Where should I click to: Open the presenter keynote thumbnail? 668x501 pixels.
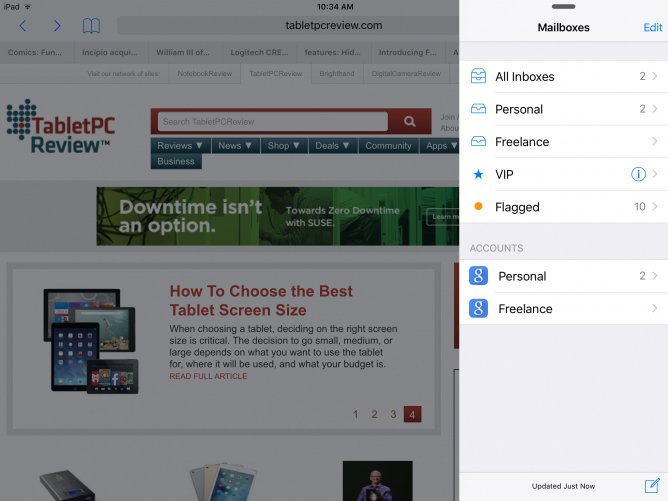click(377, 481)
